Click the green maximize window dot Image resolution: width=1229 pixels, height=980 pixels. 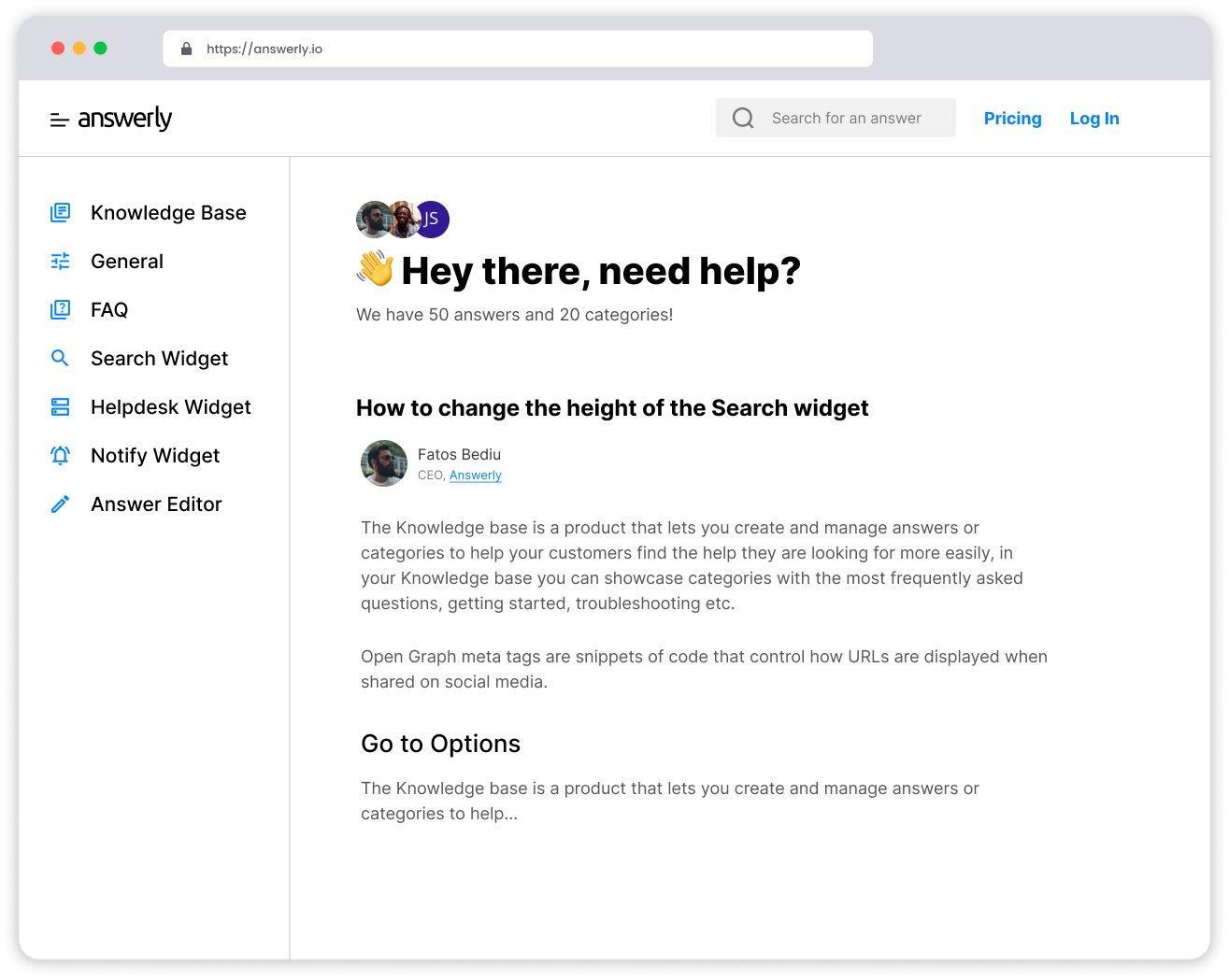[x=101, y=49]
